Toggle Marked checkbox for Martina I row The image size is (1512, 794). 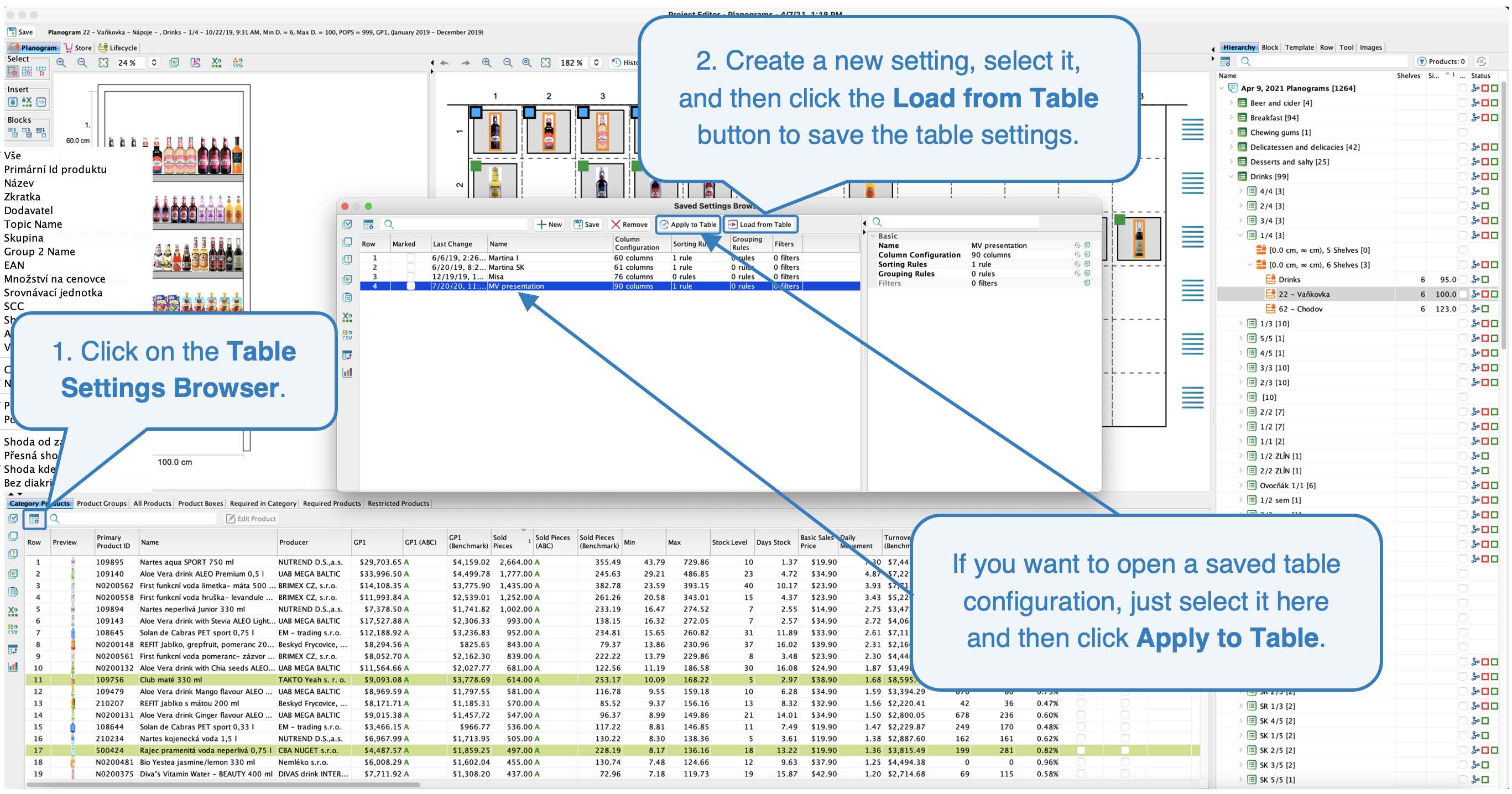coord(411,258)
